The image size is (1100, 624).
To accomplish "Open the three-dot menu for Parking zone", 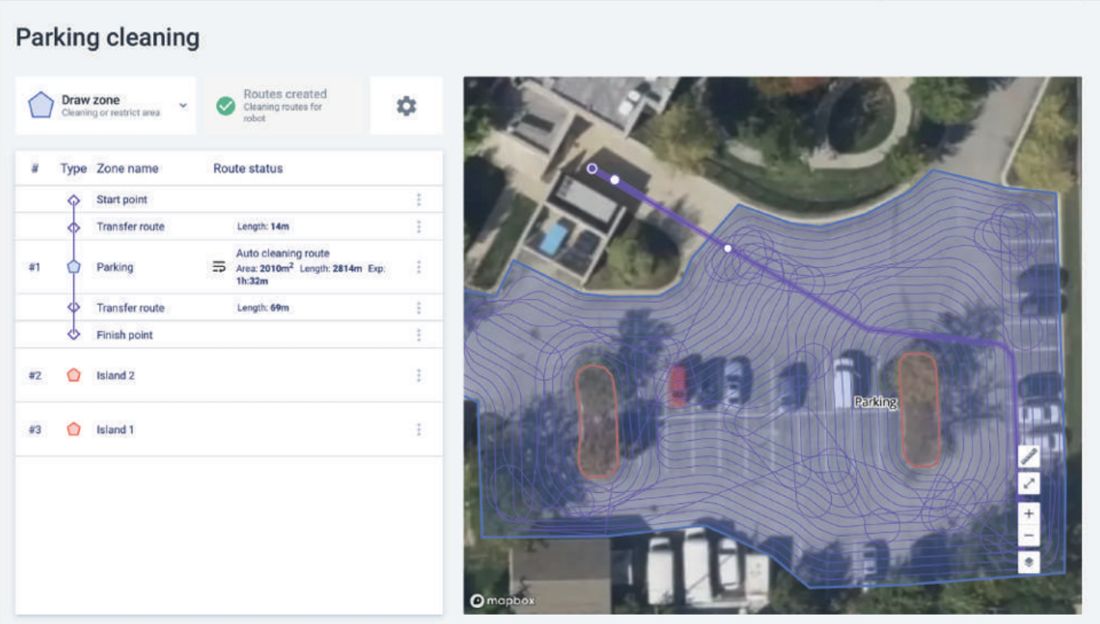I will click(419, 267).
